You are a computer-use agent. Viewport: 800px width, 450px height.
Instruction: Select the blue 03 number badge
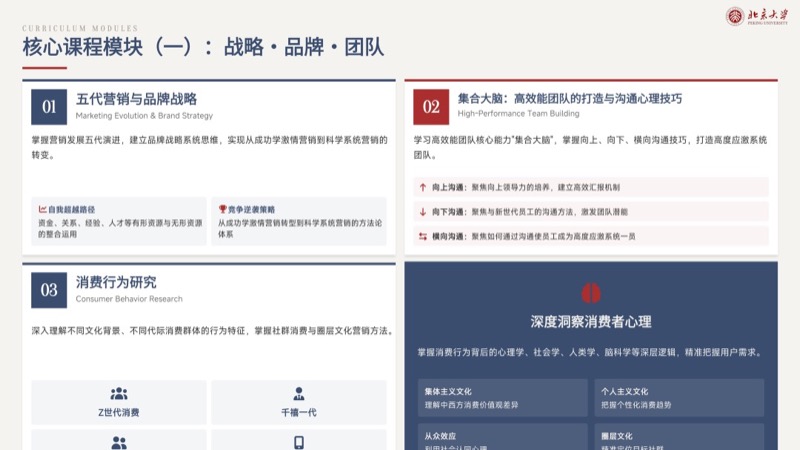click(x=48, y=290)
